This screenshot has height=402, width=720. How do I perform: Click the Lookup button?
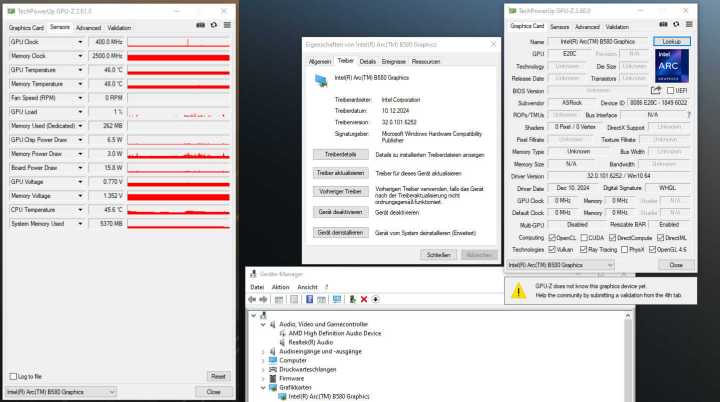coord(671,41)
